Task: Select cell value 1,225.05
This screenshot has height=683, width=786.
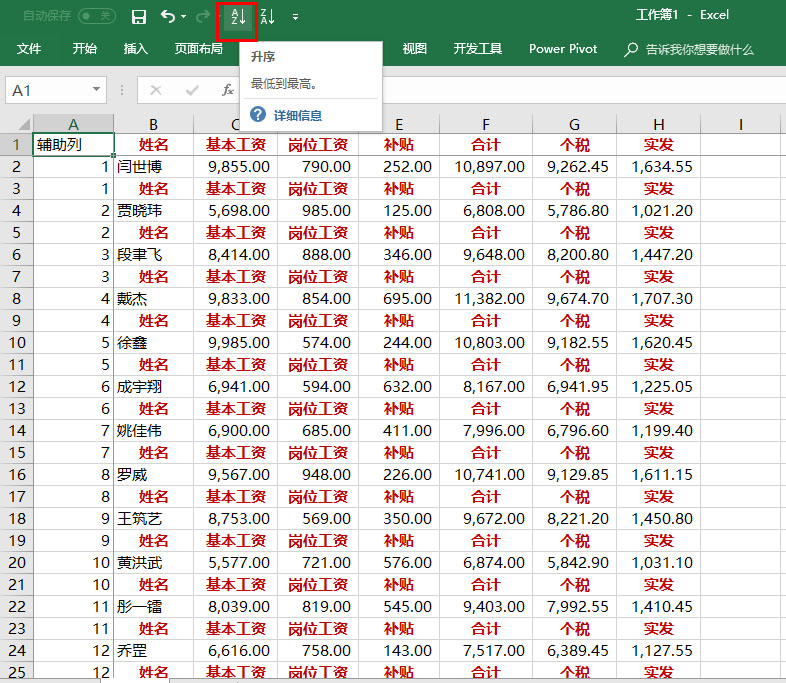Action: [659, 387]
